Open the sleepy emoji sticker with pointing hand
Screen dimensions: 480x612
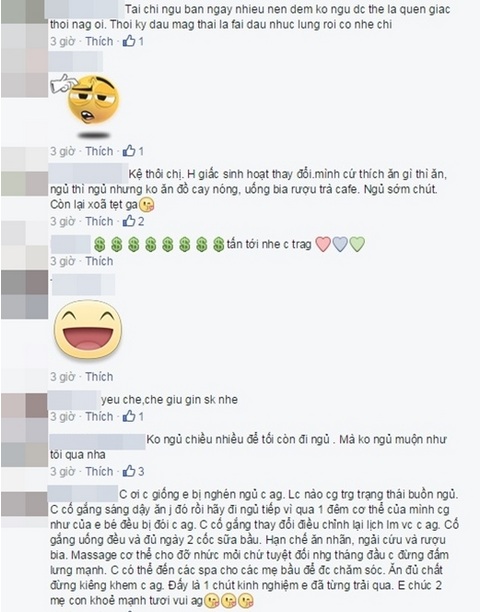pyautogui.click(x=87, y=105)
